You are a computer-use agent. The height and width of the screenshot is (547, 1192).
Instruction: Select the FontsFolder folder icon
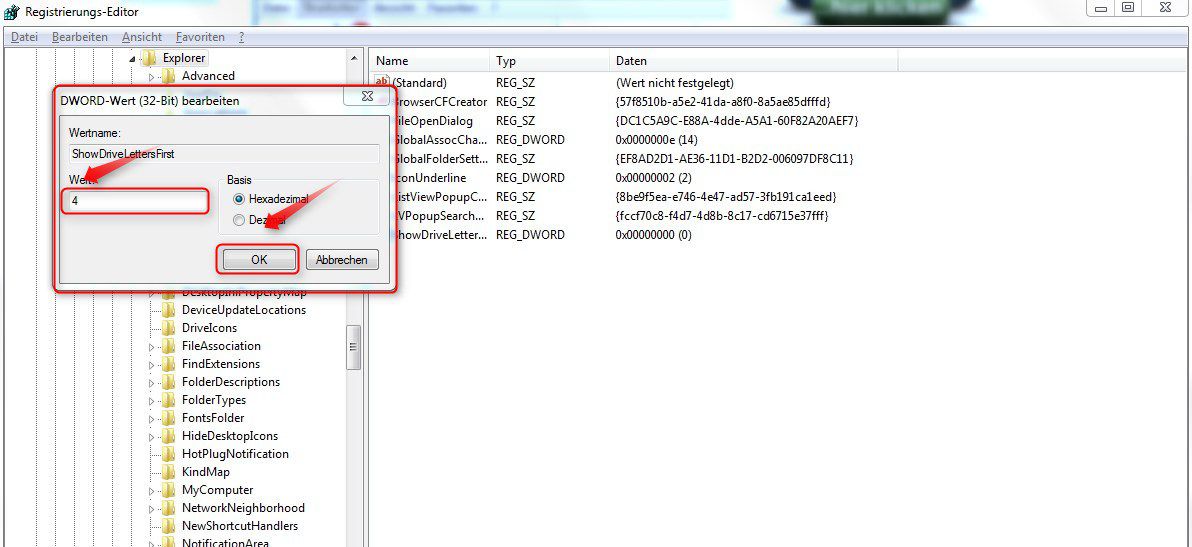[x=169, y=418]
